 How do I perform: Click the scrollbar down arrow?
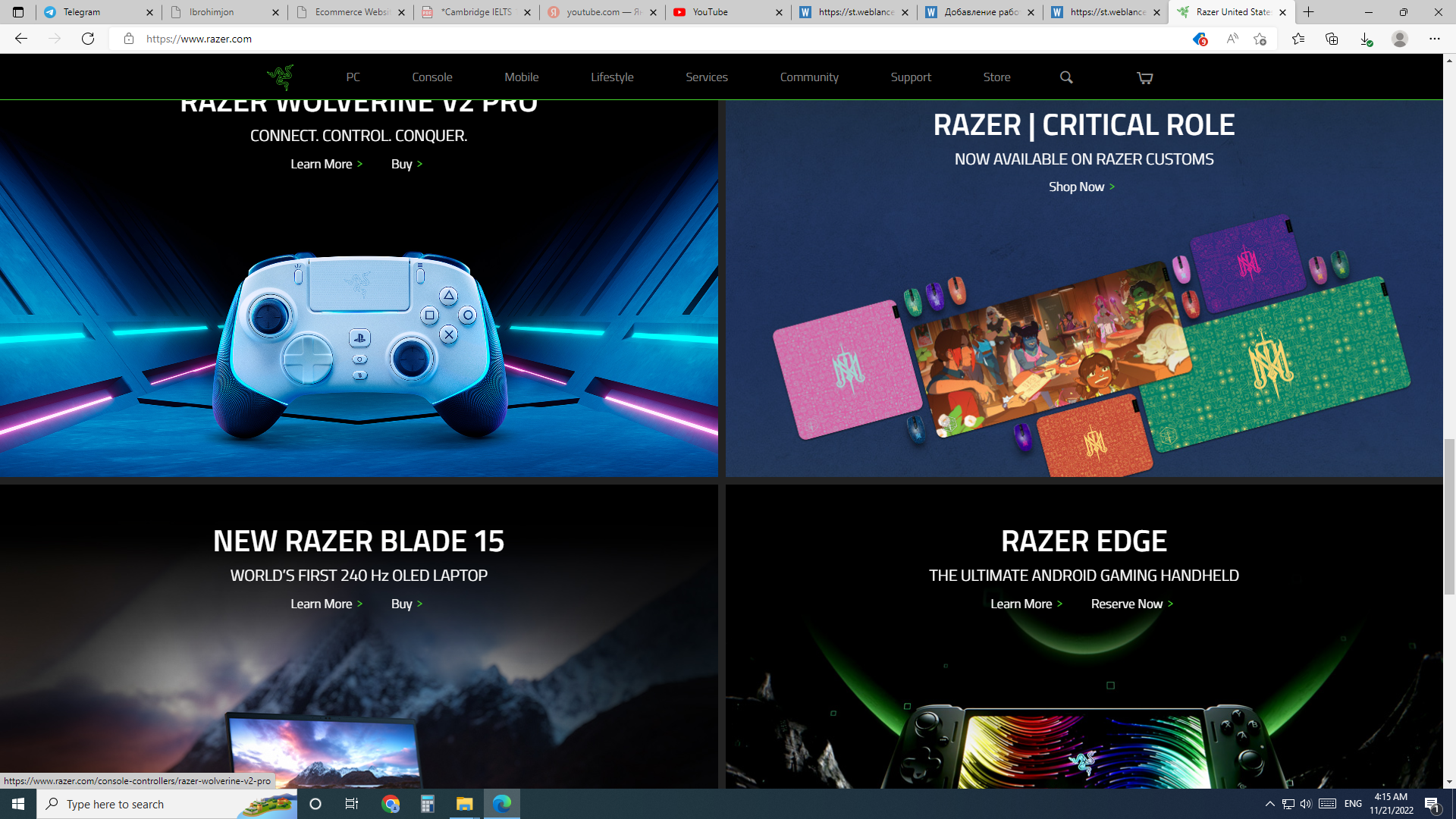[x=1449, y=782]
